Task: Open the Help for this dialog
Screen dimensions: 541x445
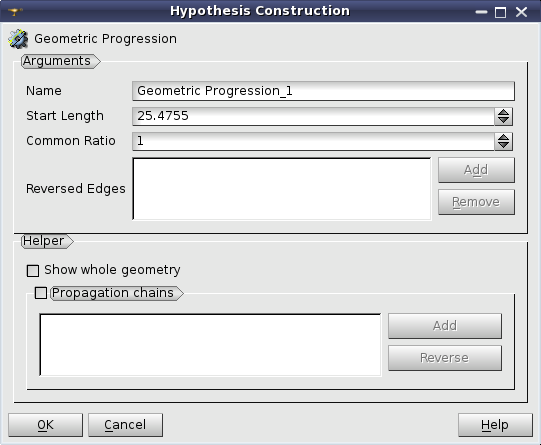Action: pyautogui.click(x=495, y=425)
